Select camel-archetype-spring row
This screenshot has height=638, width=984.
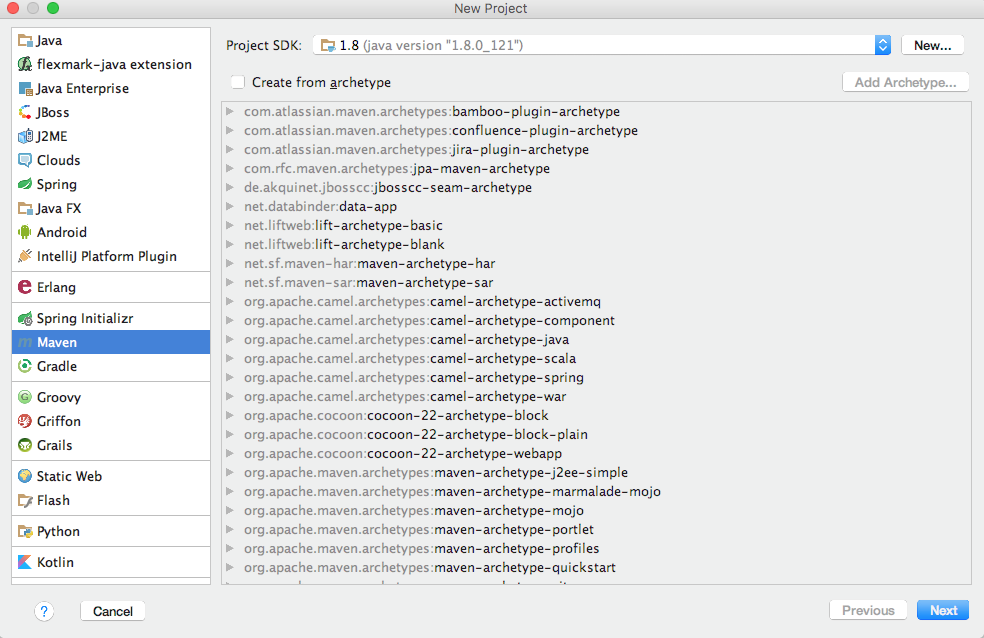[596, 378]
